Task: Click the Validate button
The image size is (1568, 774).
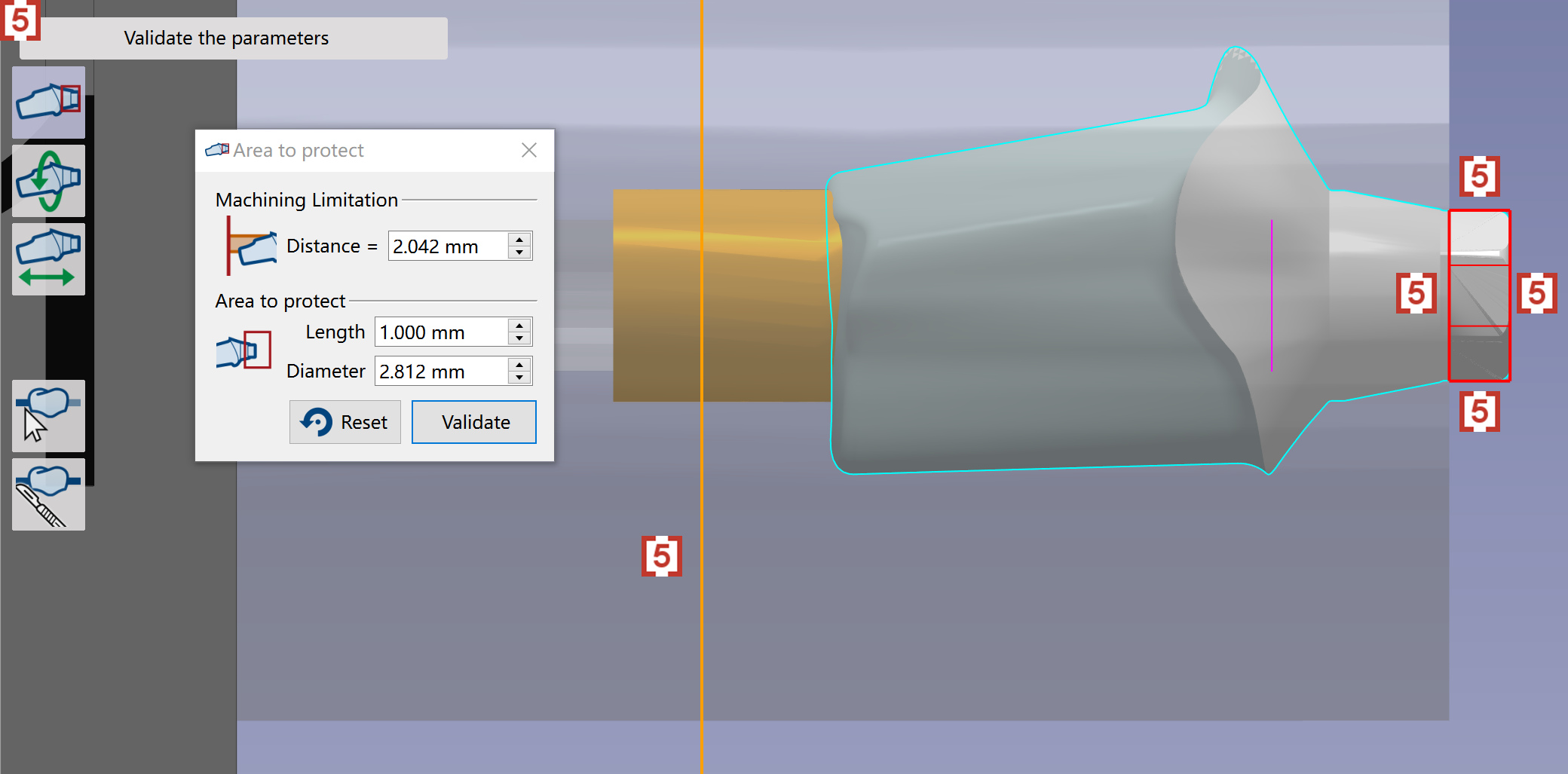Action: (x=474, y=422)
